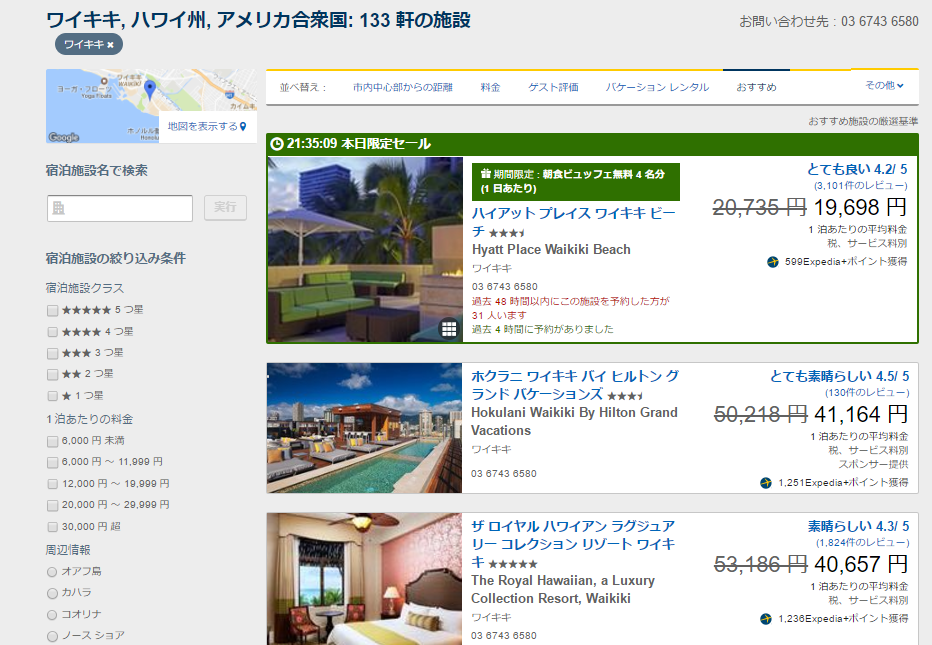Check the 3つ星 star class filter
Screen dimensions: 932x645
coord(52,353)
